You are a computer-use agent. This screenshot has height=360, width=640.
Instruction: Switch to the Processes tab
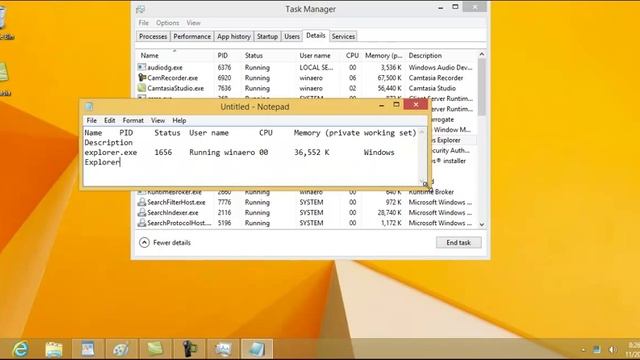pos(153,36)
